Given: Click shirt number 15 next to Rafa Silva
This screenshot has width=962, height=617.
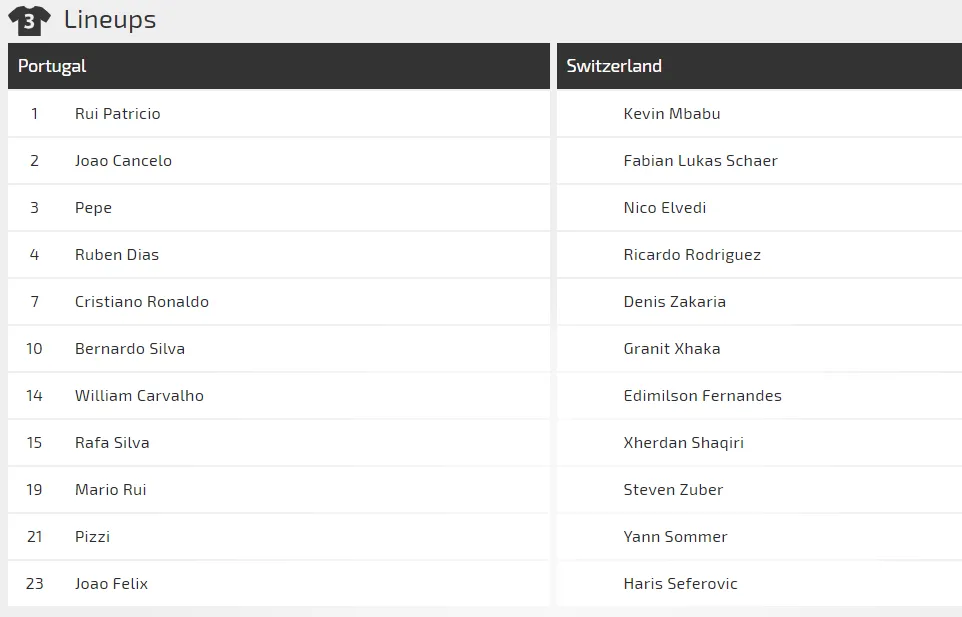Looking at the screenshot, I should (x=35, y=443).
